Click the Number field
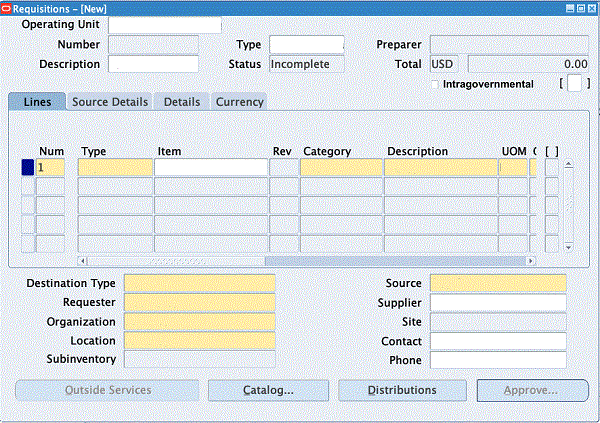The height and width of the screenshot is (423, 600). pos(153,45)
